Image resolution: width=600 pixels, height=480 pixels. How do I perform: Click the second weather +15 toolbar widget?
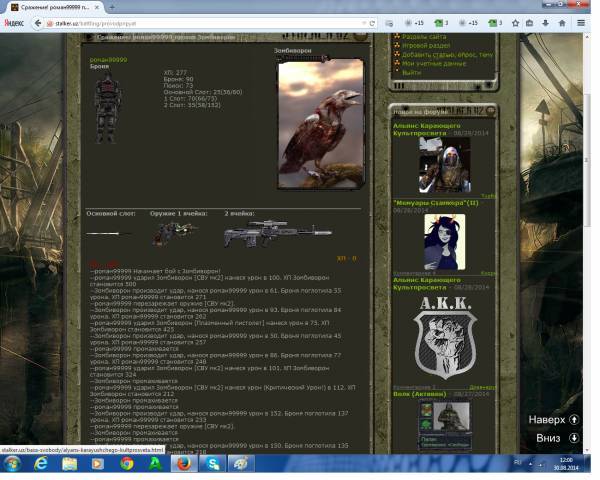coord(469,23)
